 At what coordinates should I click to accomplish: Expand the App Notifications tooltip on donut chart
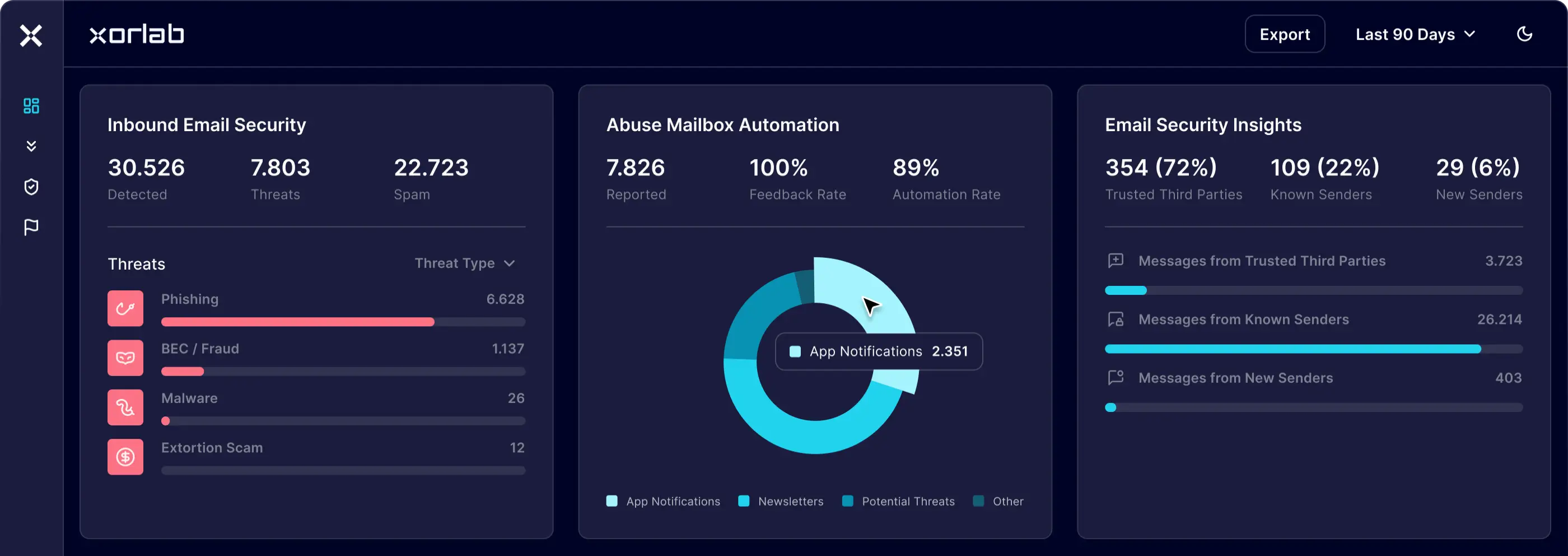(x=879, y=351)
